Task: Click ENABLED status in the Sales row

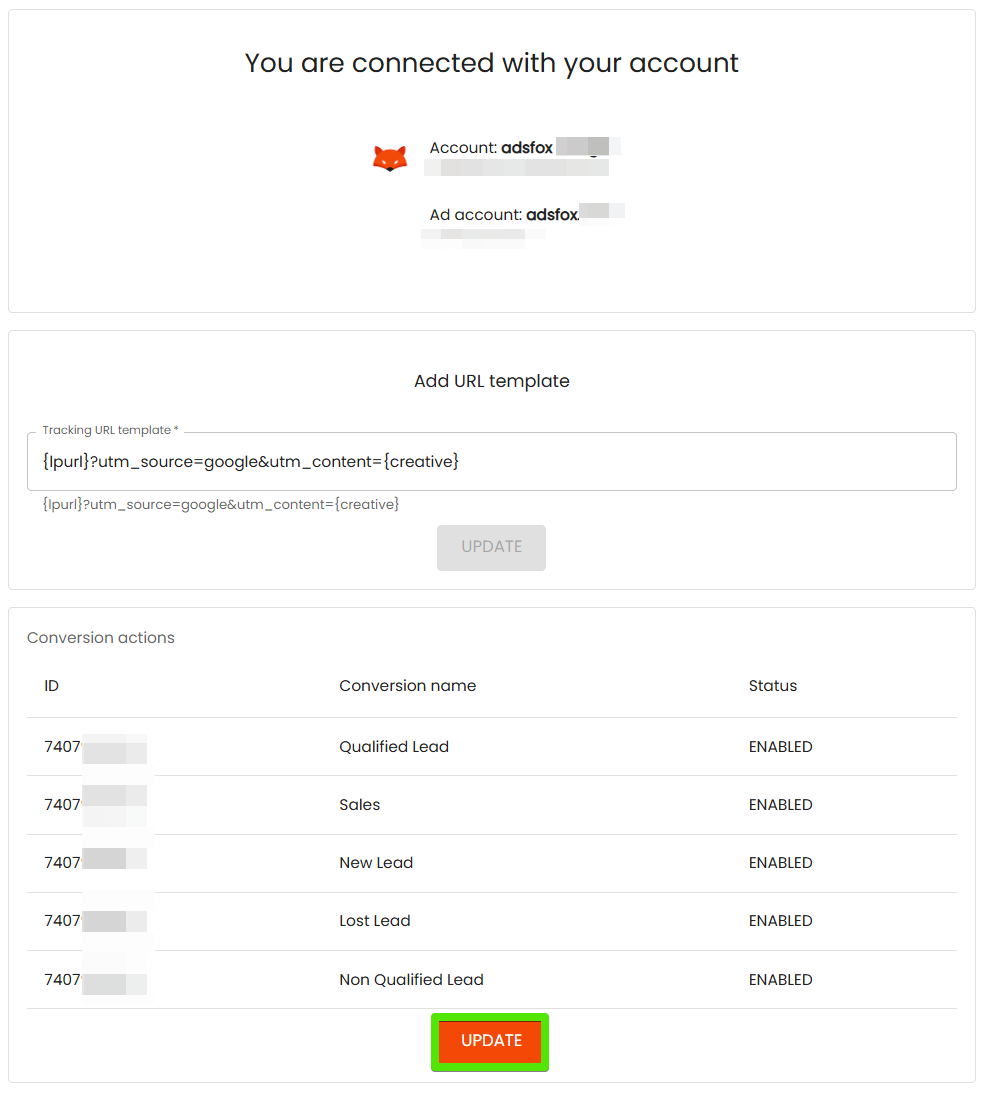Action: pos(780,805)
